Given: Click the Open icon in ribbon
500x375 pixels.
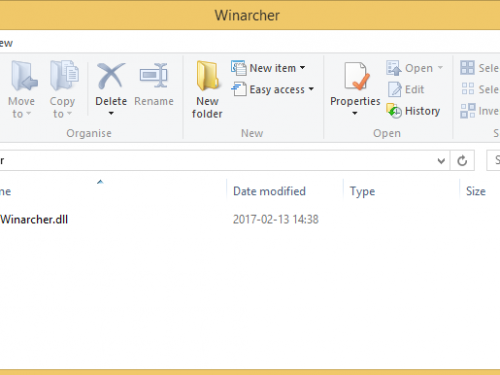Looking at the screenshot, I should pyautogui.click(x=394, y=68).
